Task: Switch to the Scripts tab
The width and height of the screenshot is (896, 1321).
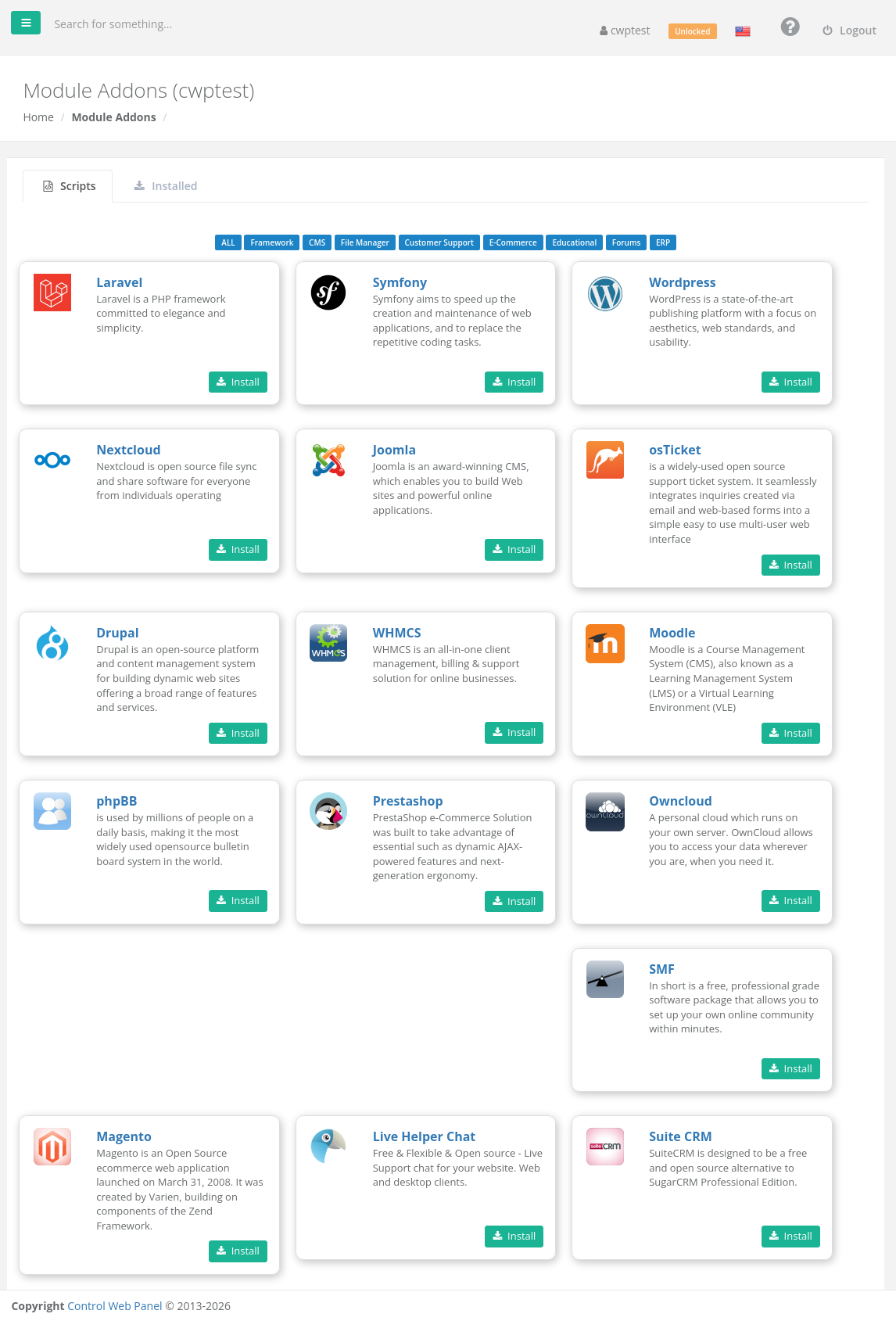Action: point(69,186)
